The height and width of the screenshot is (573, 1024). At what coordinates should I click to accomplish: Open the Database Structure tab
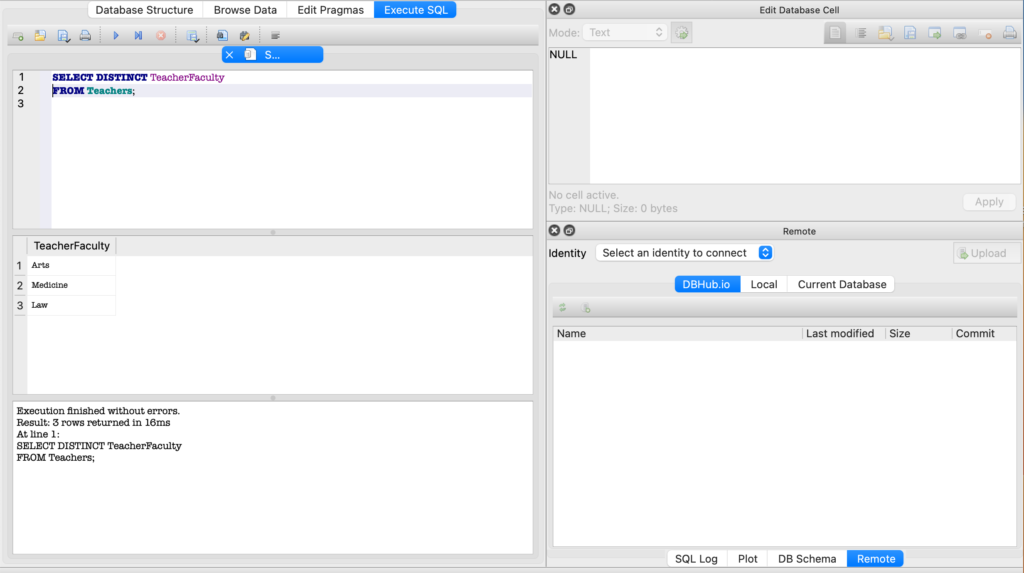[144, 10]
